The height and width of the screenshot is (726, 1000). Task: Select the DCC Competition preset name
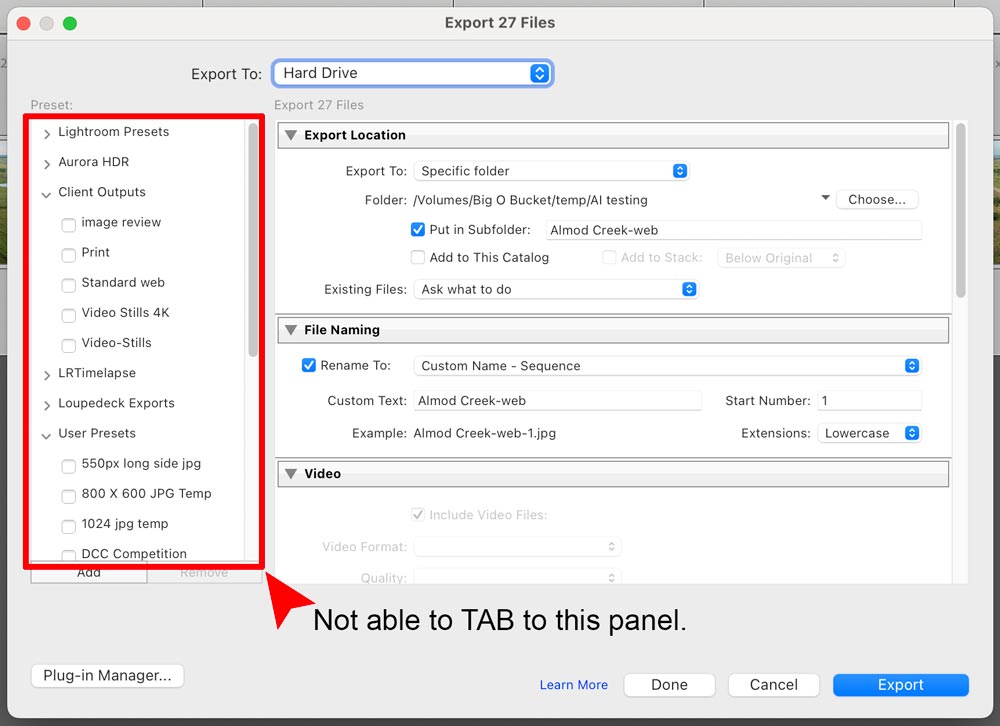134,554
